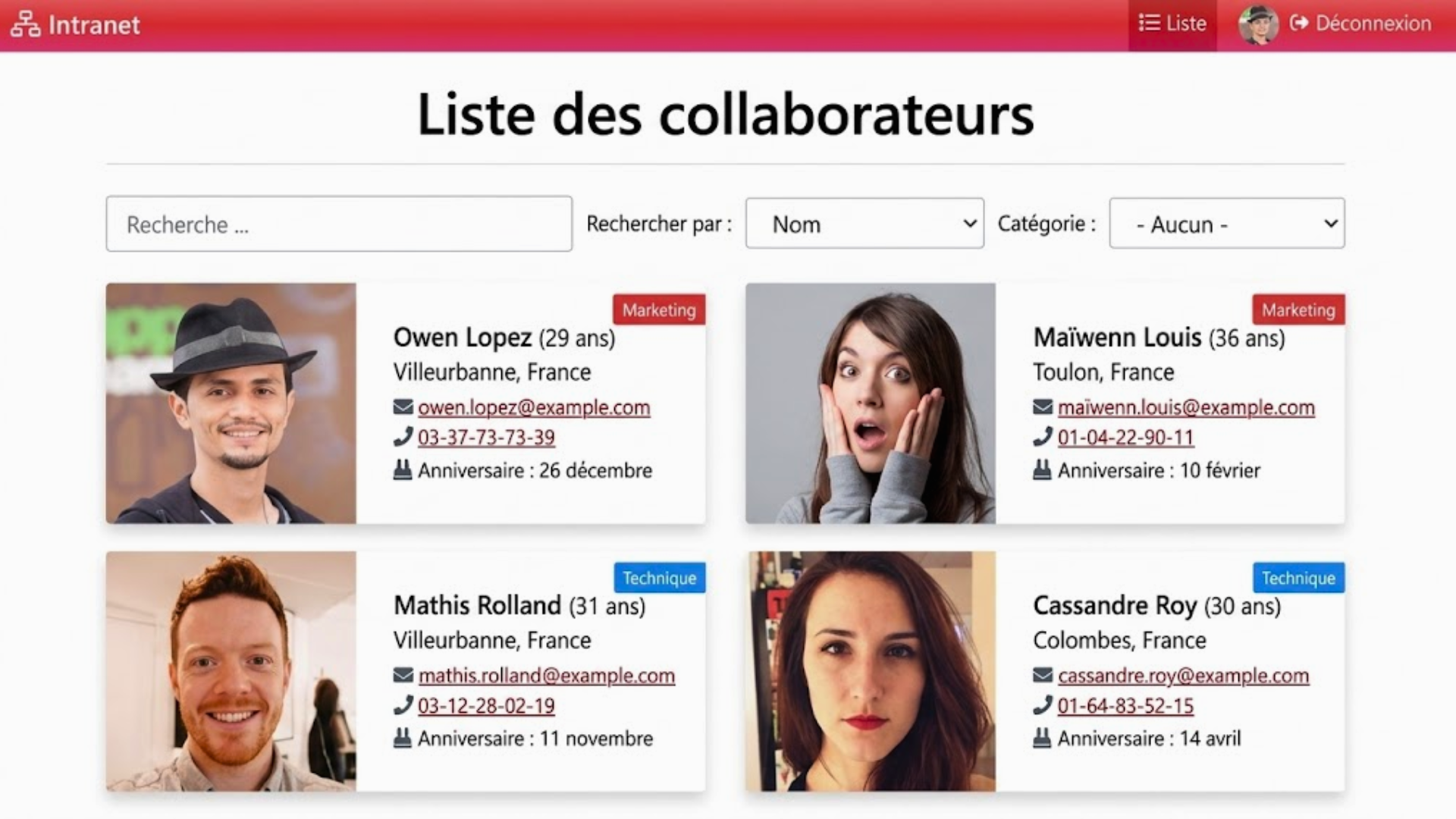Image resolution: width=1456 pixels, height=819 pixels.
Task: Open the Liste menu item
Action: 1172,24
